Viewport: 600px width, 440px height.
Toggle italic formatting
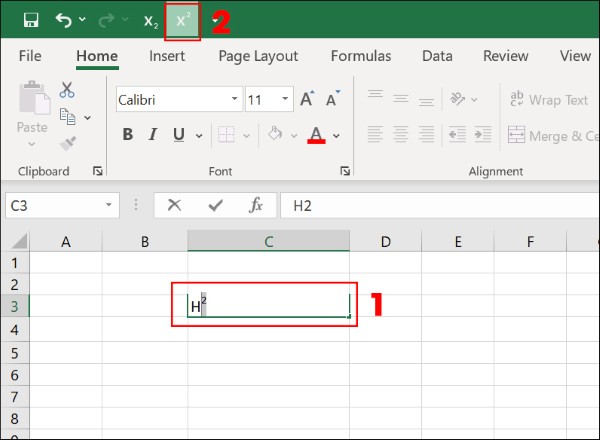click(x=153, y=134)
